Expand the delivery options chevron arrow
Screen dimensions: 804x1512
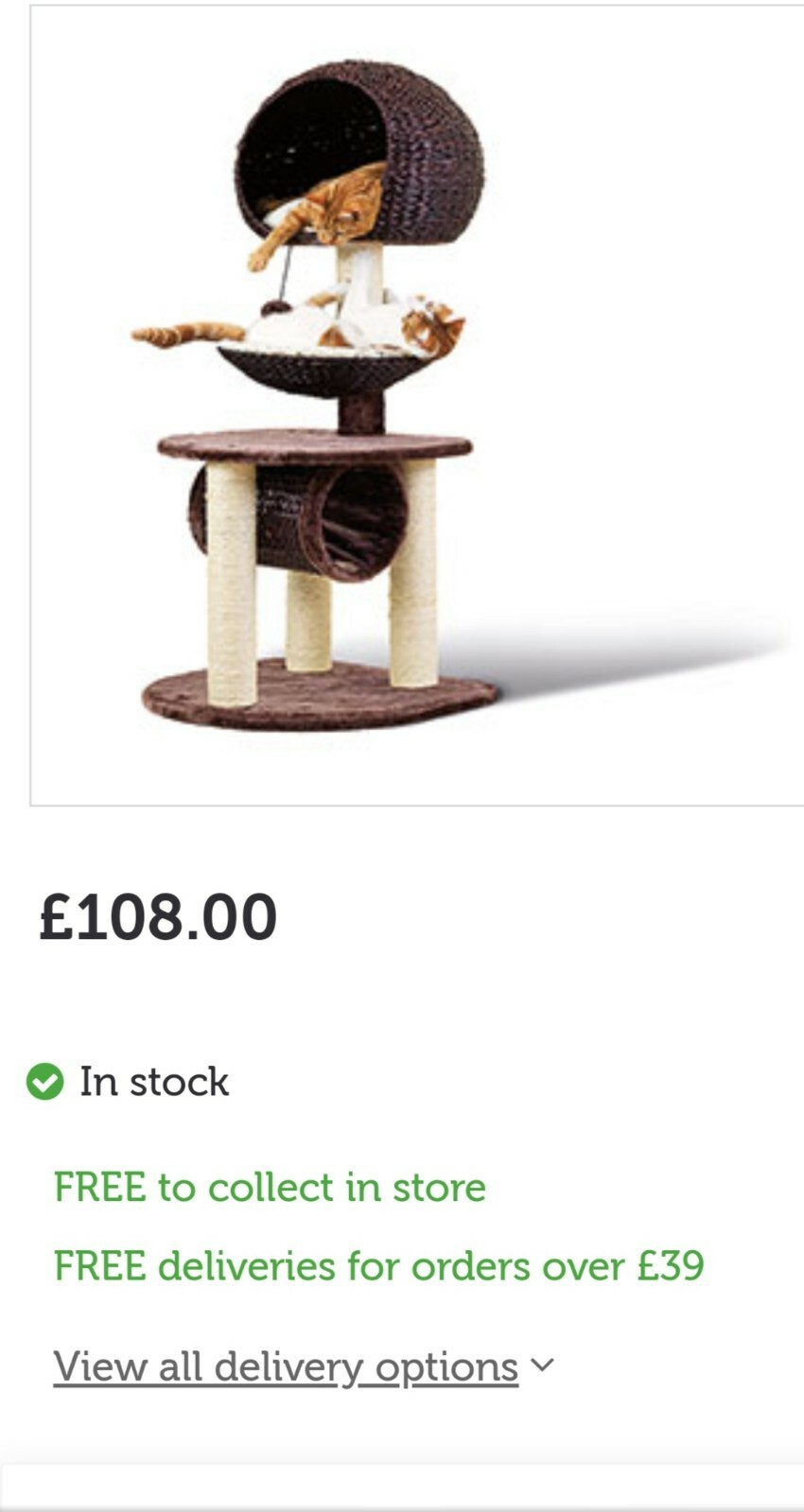(x=542, y=1364)
